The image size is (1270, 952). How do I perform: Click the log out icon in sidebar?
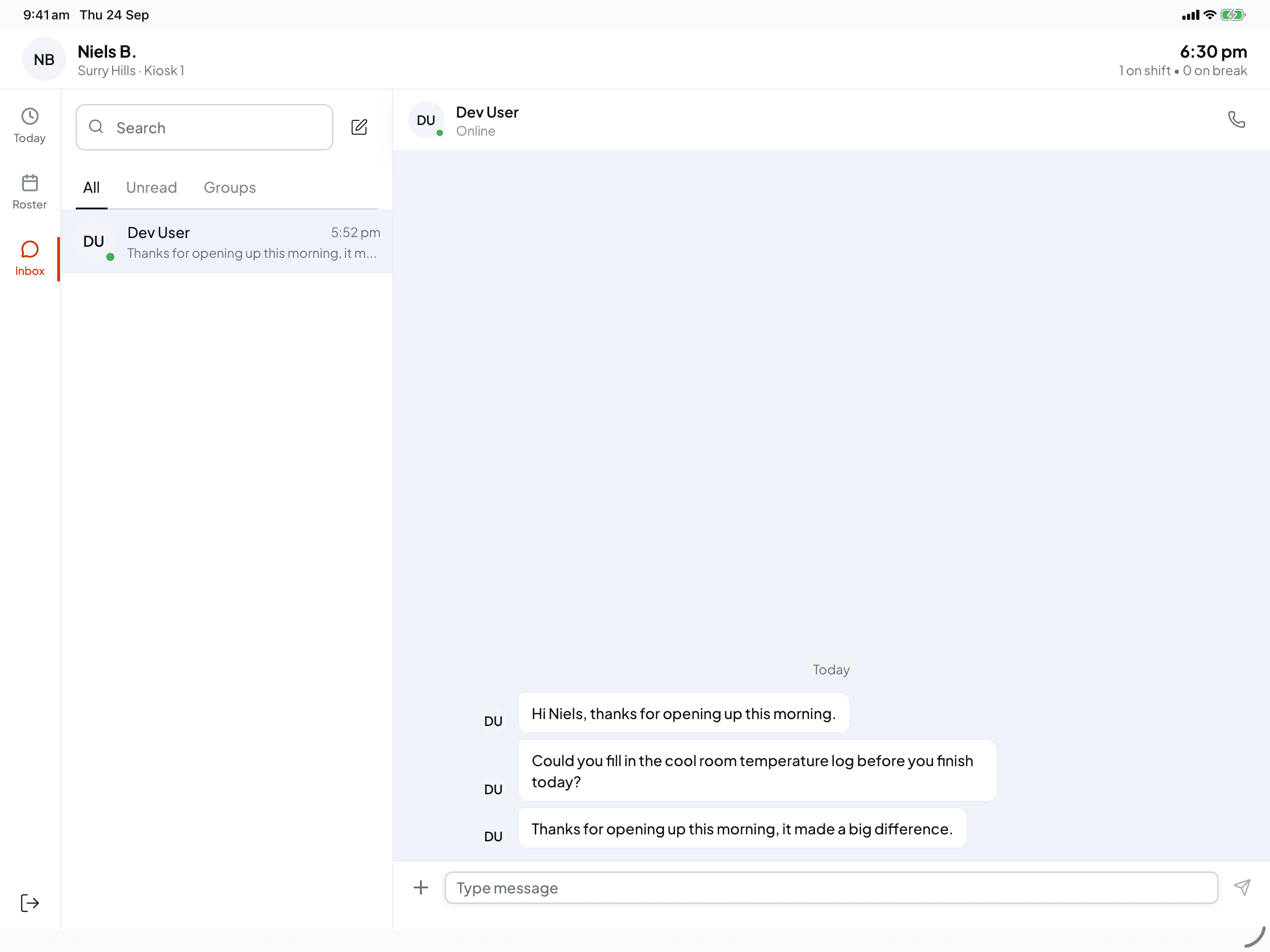30,903
